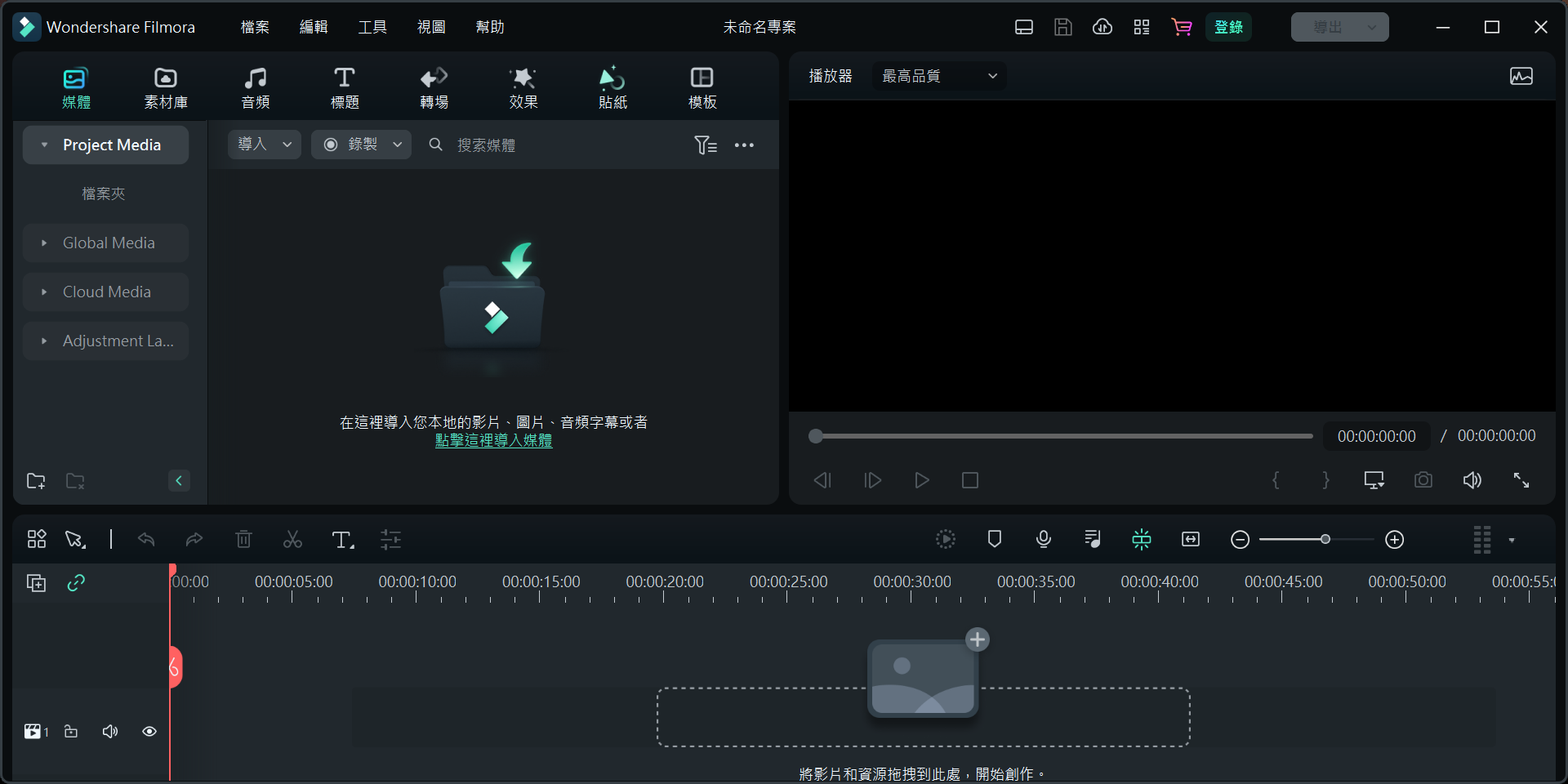Click the save project icon

click(x=1063, y=27)
